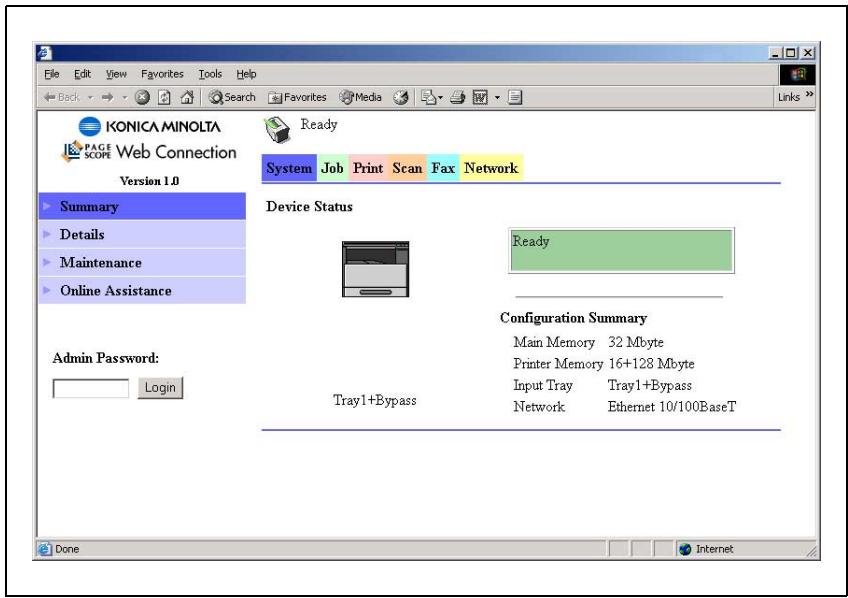Screen dimensions: 848x598
Task: Click the Mail icon in toolbar
Action: 429,97
